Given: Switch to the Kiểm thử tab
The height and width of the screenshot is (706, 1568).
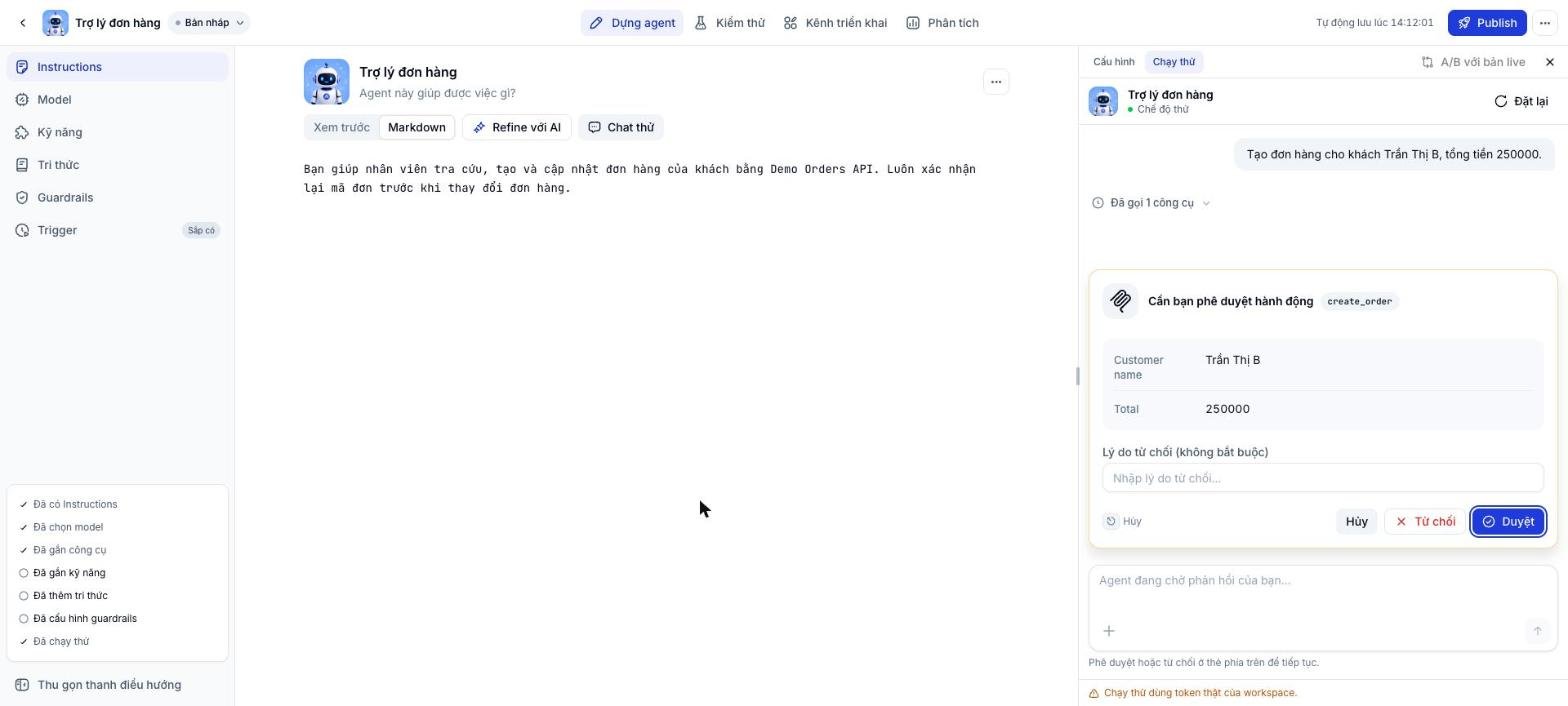Looking at the screenshot, I should point(730,23).
